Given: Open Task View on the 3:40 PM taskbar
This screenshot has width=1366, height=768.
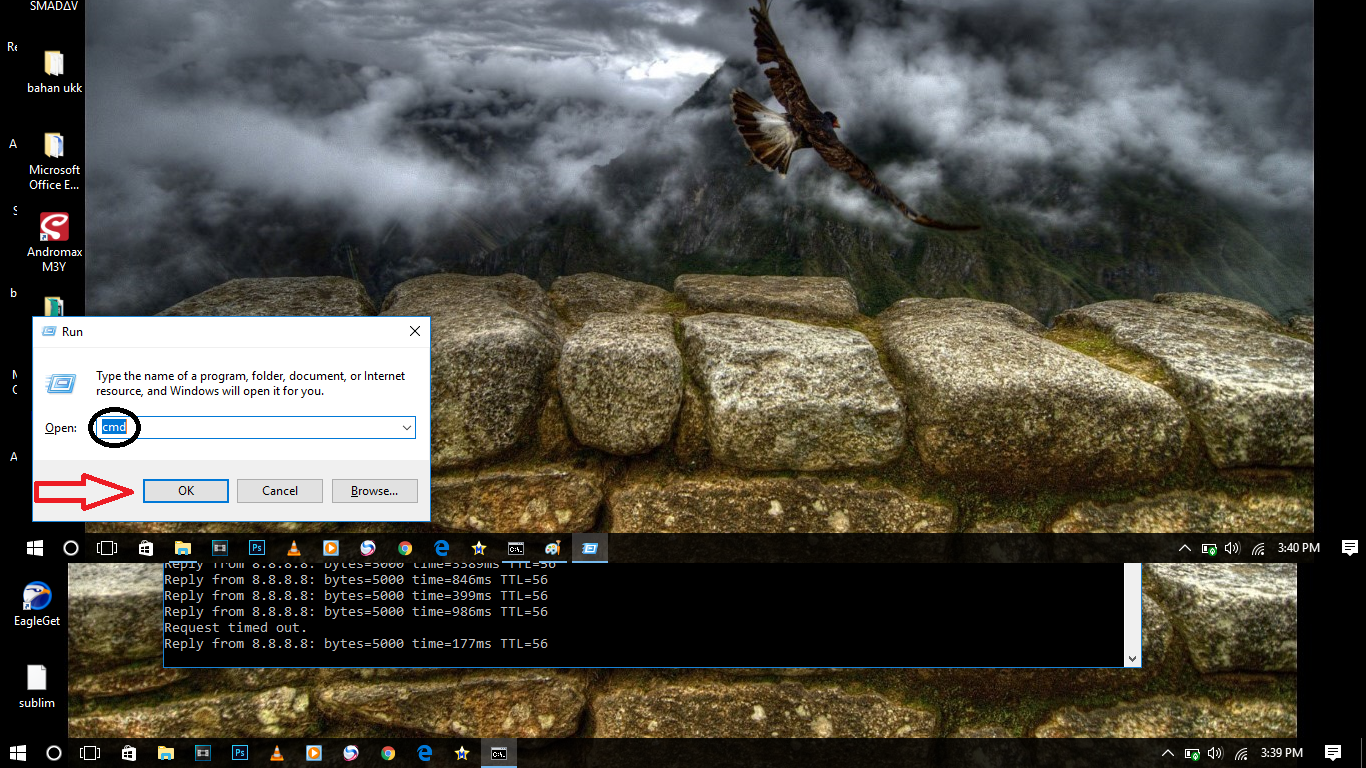Looking at the screenshot, I should 107,548.
